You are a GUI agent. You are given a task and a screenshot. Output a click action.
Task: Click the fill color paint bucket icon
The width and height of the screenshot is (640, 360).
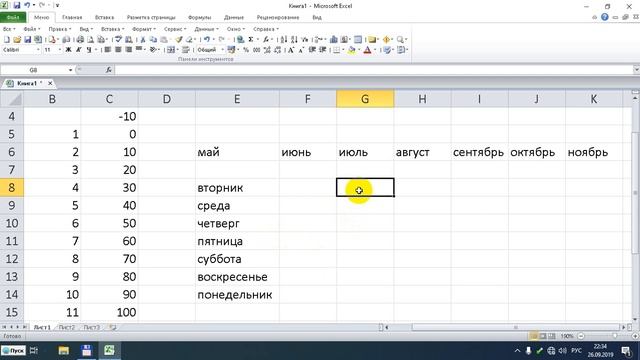click(x=351, y=50)
